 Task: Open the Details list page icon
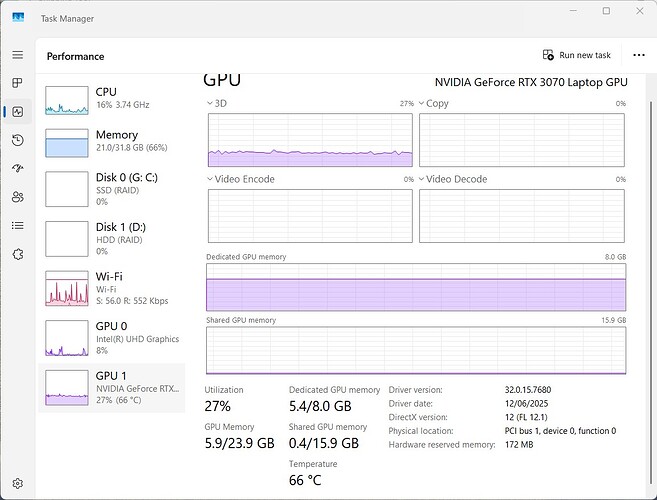[18, 225]
